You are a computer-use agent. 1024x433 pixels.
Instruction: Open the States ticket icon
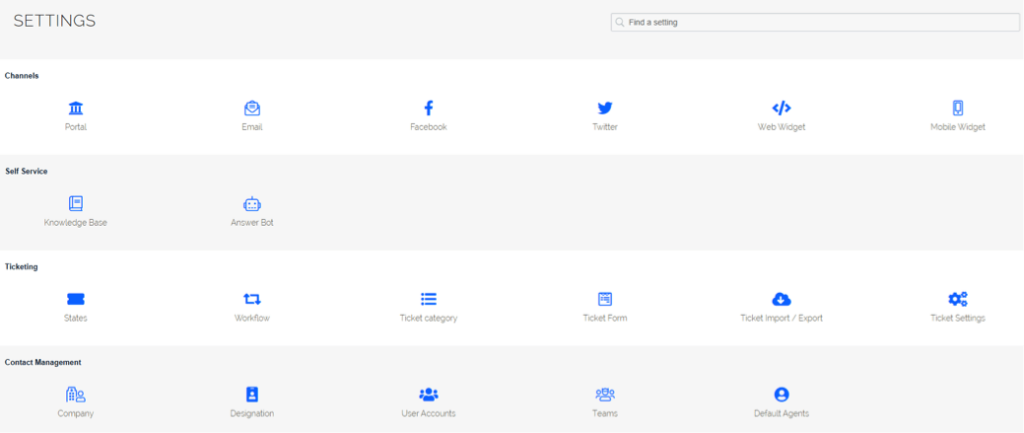(x=76, y=299)
